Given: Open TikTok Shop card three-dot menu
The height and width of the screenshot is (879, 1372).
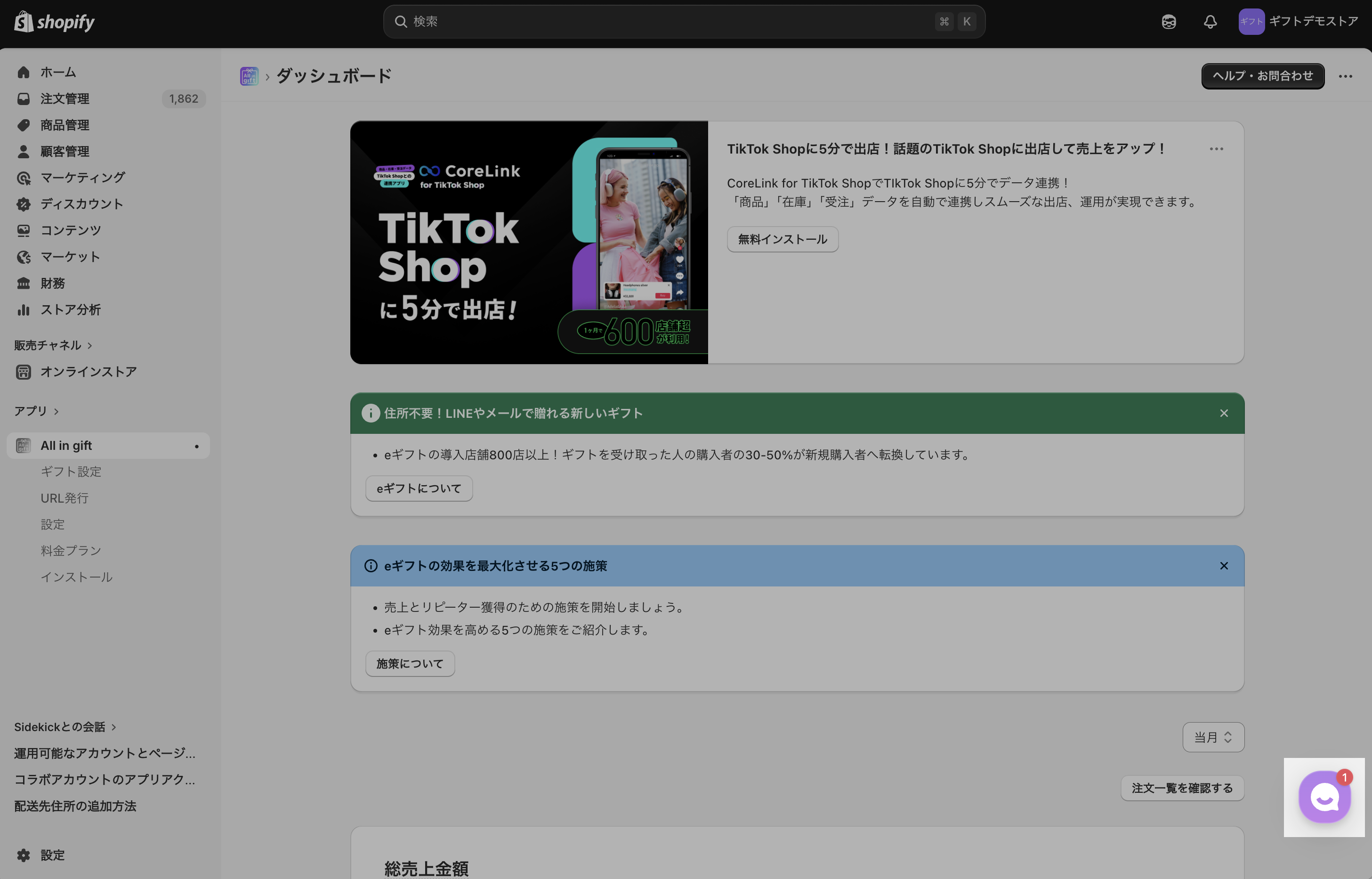Looking at the screenshot, I should pyautogui.click(x=1216, y=149).
